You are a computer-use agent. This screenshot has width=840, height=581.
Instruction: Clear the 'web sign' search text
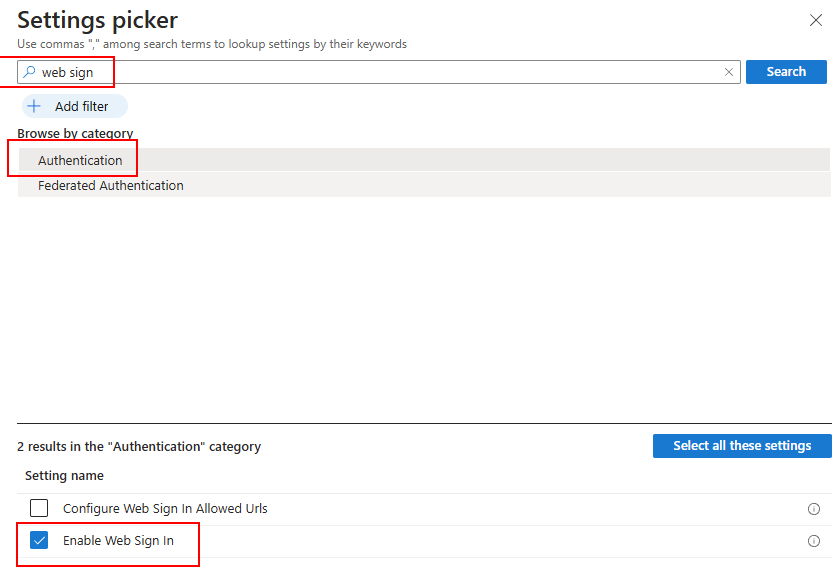tap(729, 72)
